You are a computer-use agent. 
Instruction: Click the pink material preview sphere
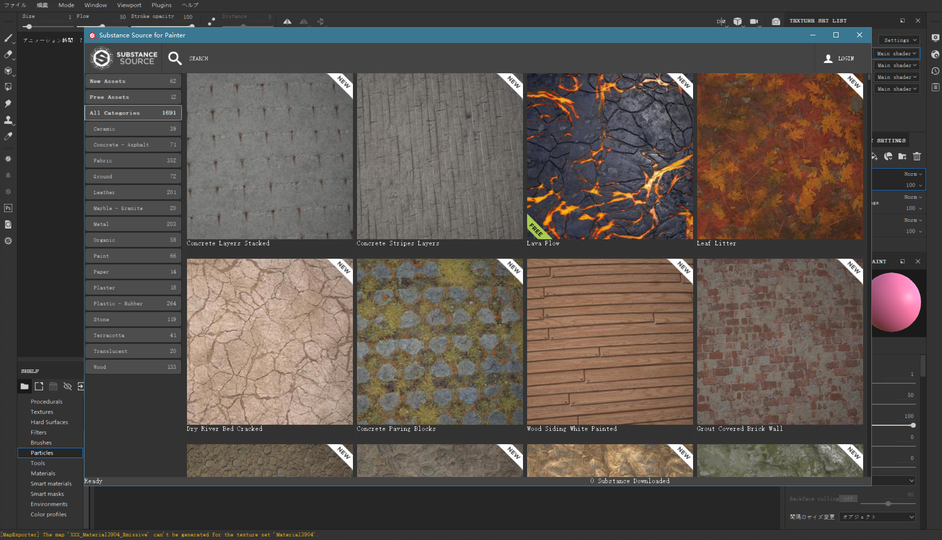(896, 302)
